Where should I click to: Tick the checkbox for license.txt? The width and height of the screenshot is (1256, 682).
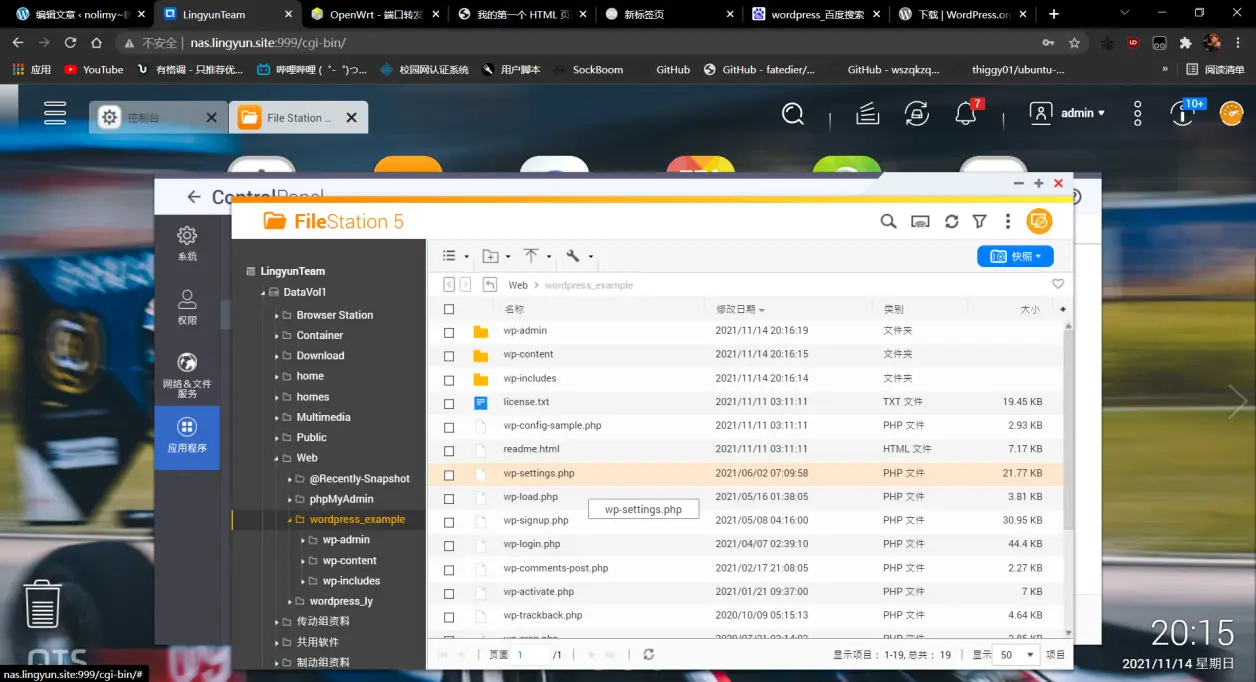point(449,404)
